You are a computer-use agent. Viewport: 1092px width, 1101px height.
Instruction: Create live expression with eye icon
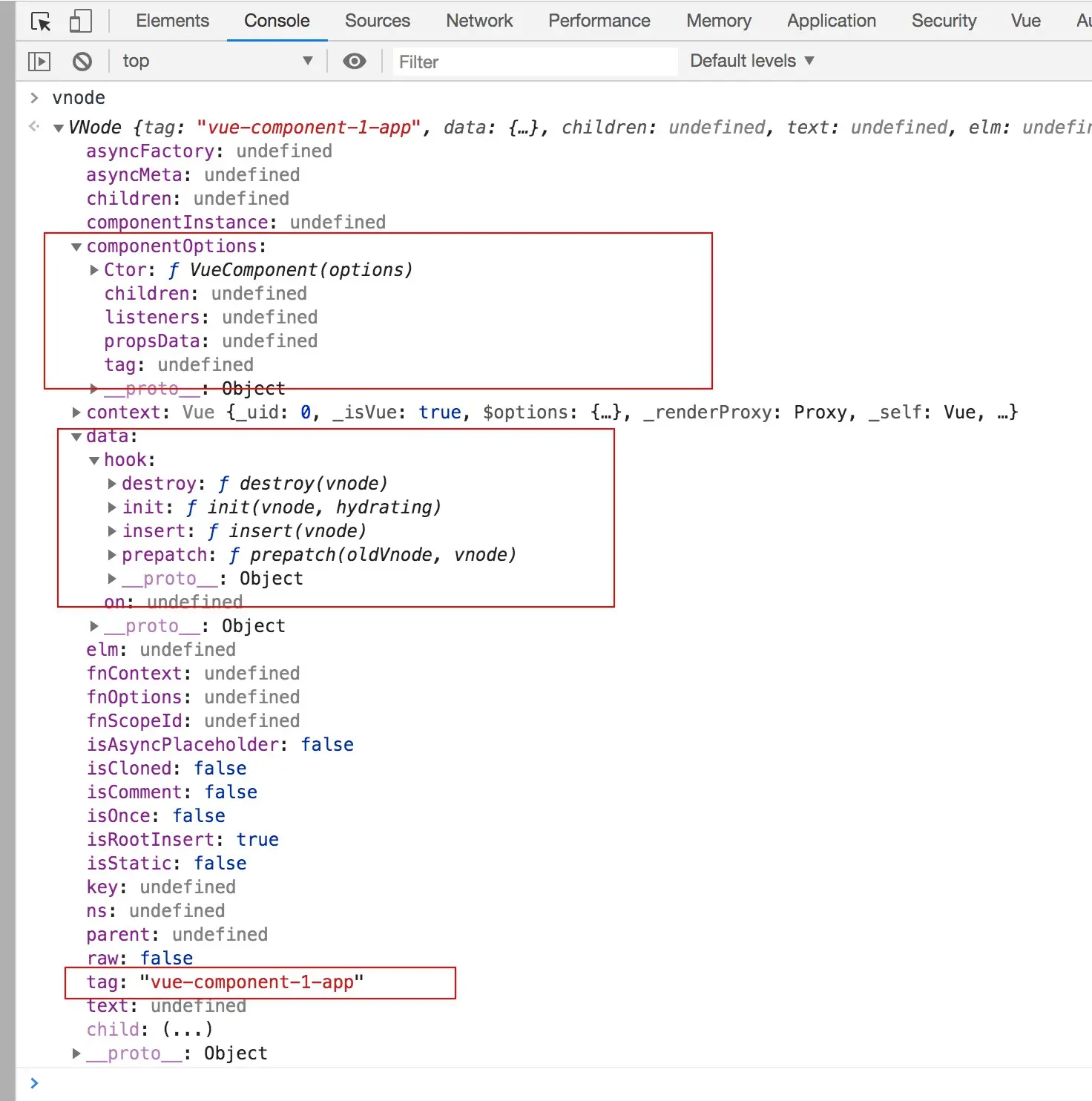[355, 61]
